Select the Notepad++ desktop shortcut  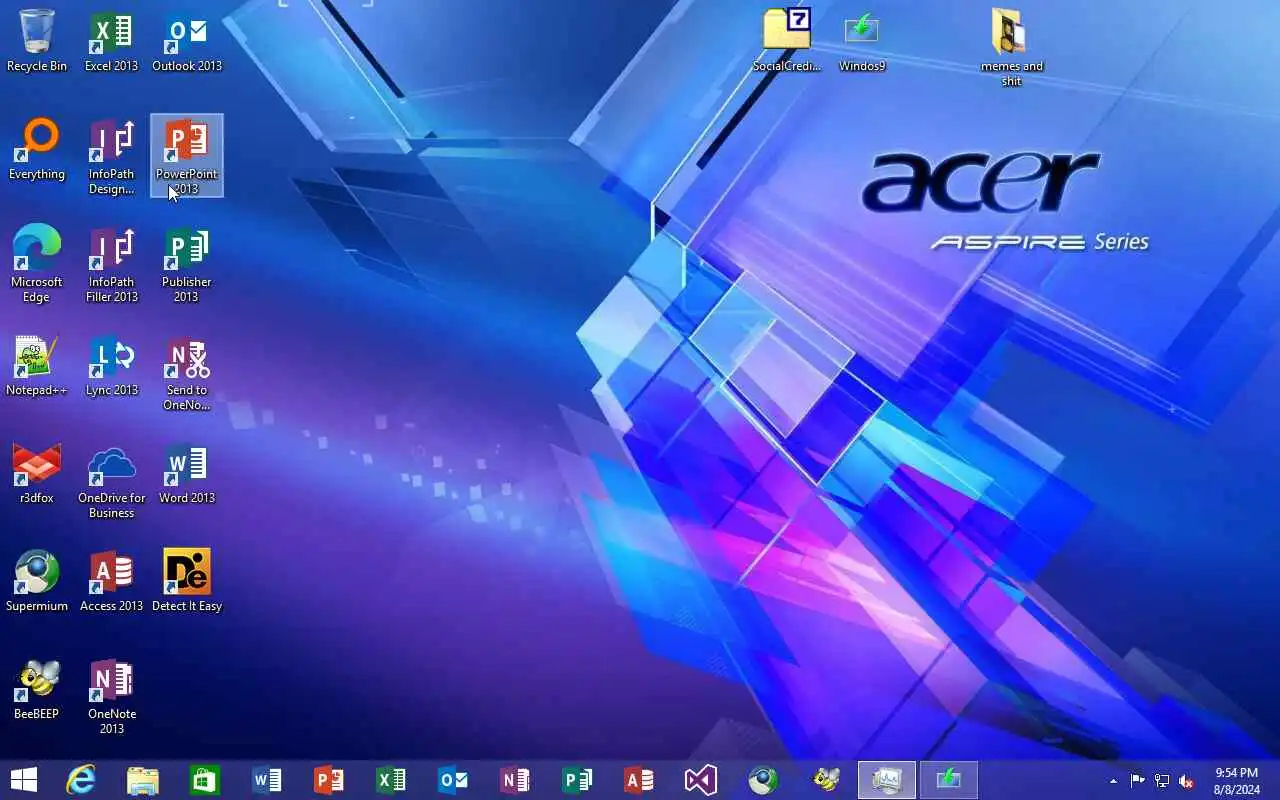point(37,365)
